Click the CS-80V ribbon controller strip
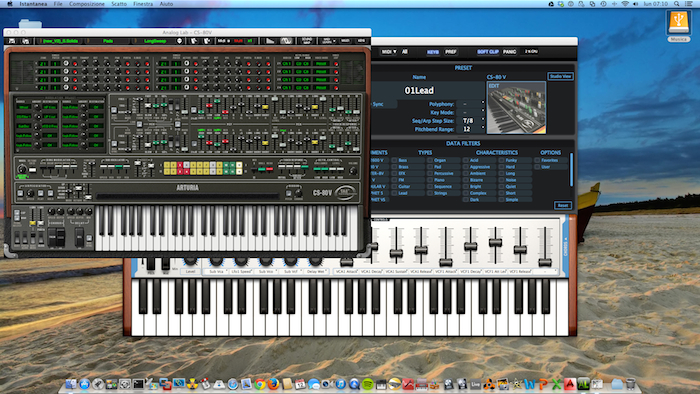The height and width of the screenshot is (394, 700). tap(188, 196)
